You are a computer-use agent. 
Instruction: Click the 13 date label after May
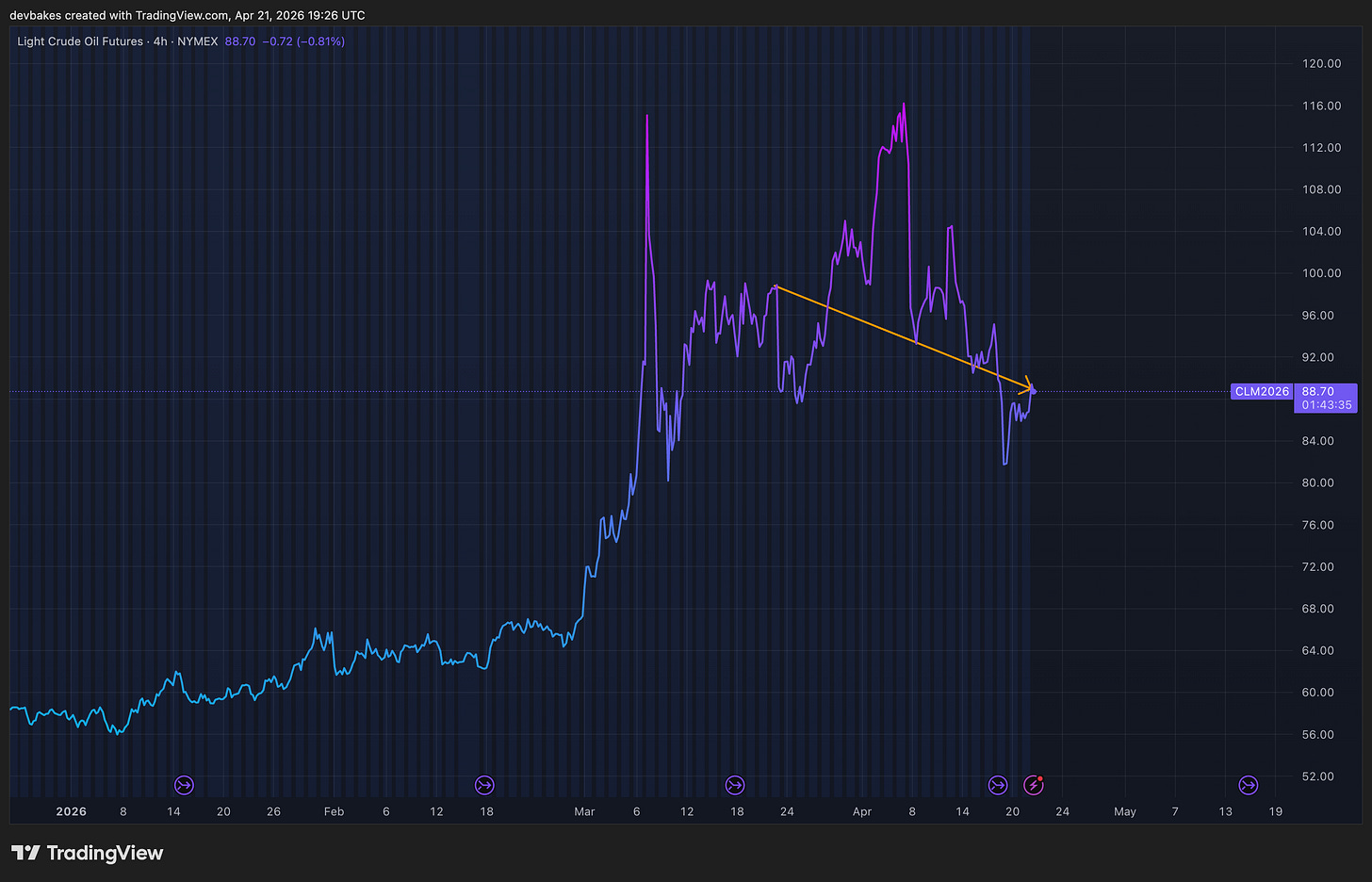point(1225,811)
